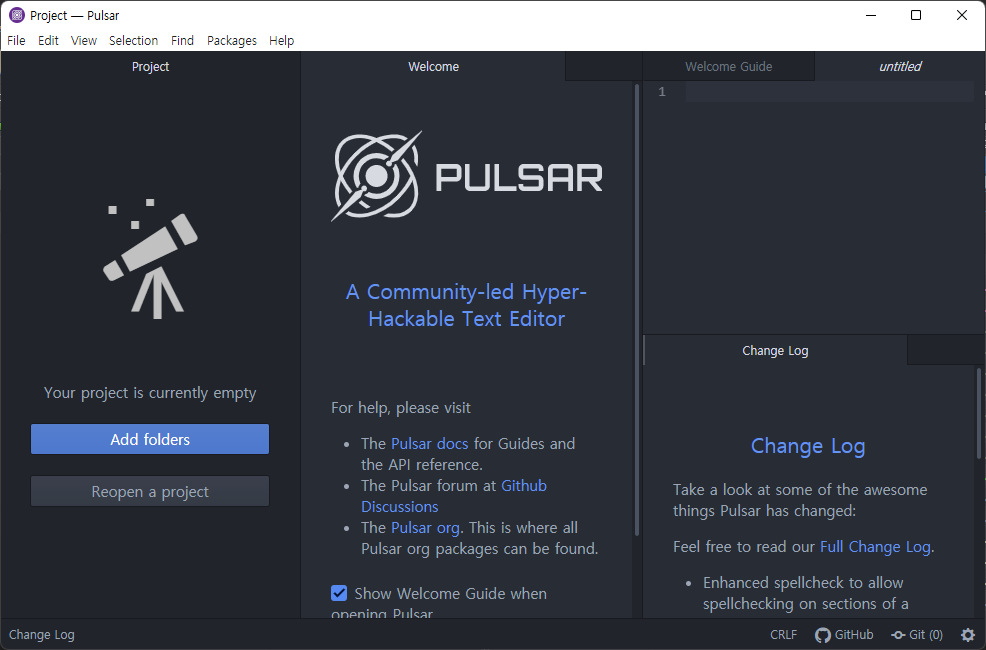
Task: Open the Packages menu
Action: (231, 40)
